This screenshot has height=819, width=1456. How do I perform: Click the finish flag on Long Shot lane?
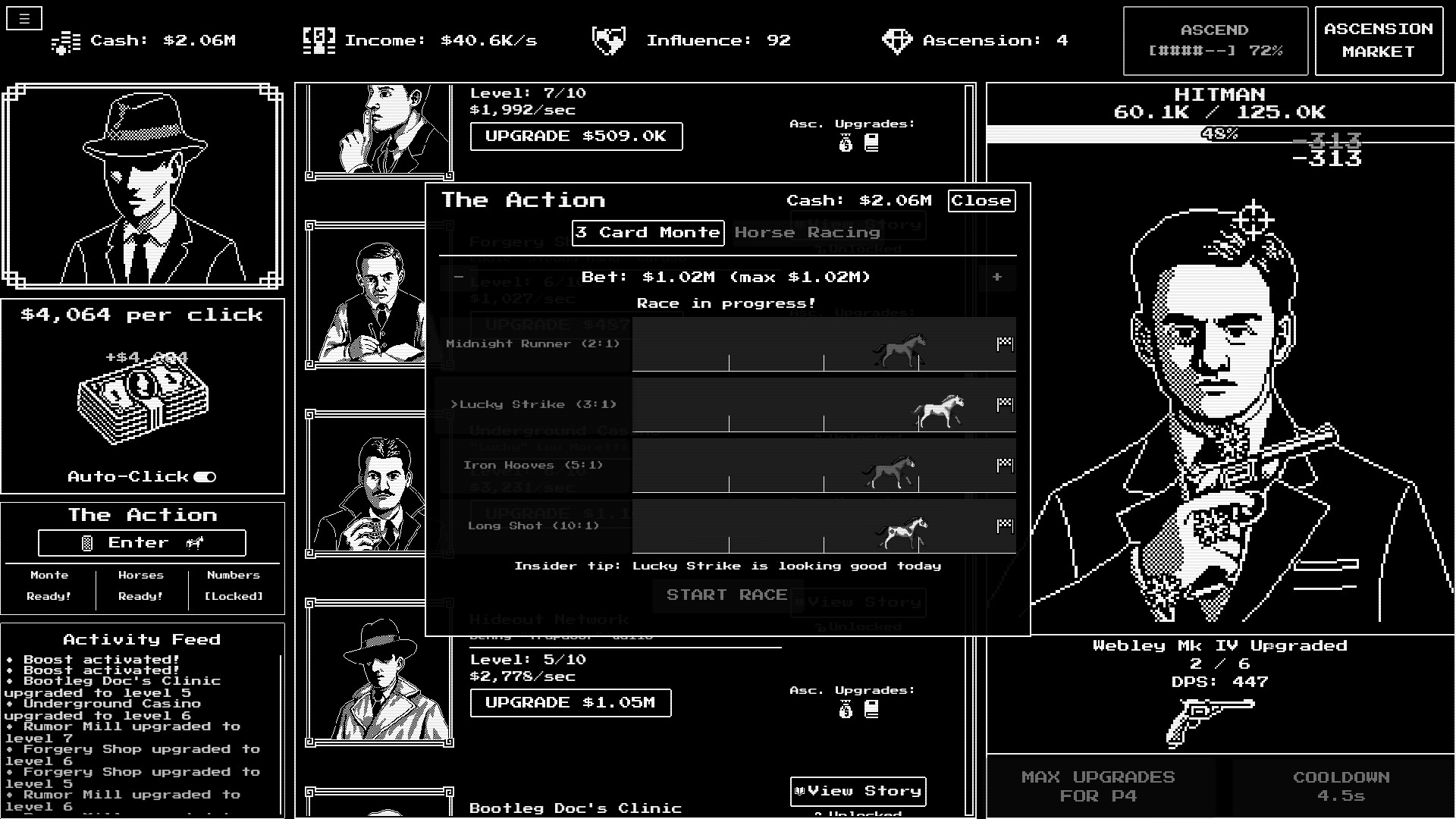point(1005,526)
